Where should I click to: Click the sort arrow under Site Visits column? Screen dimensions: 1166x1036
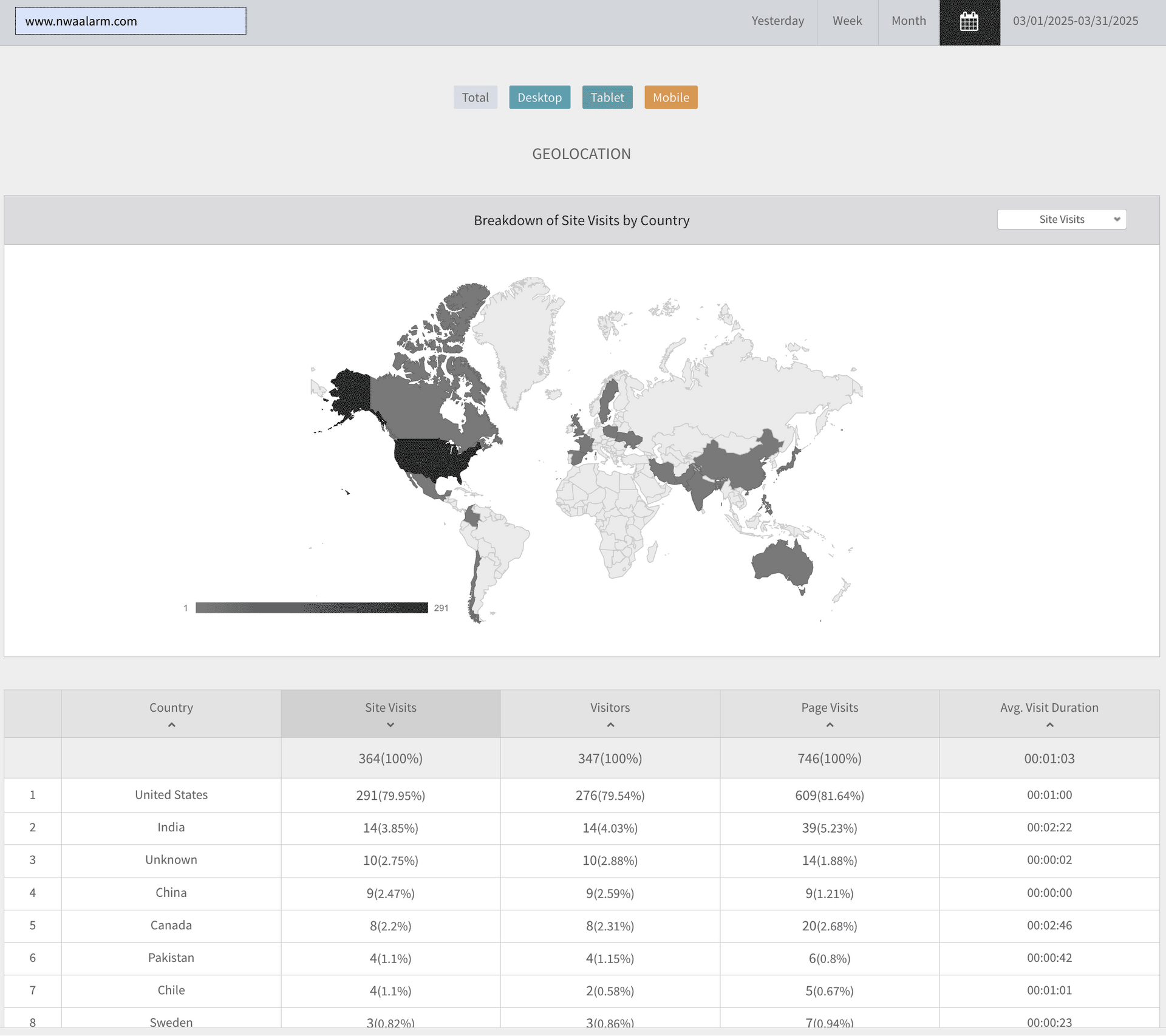[x=390, y=725]
